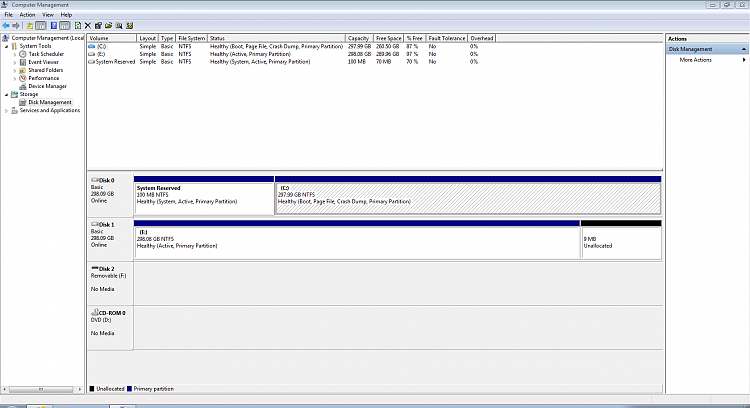The image size is (750, 408).
Task: Select the Event Viewer icon
Action: click(x=22, y=62)
